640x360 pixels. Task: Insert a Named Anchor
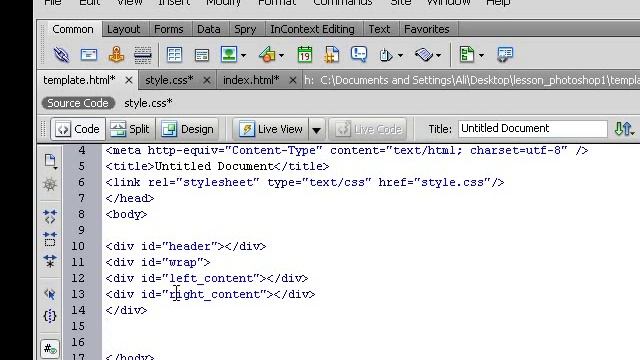click(116, 55)
